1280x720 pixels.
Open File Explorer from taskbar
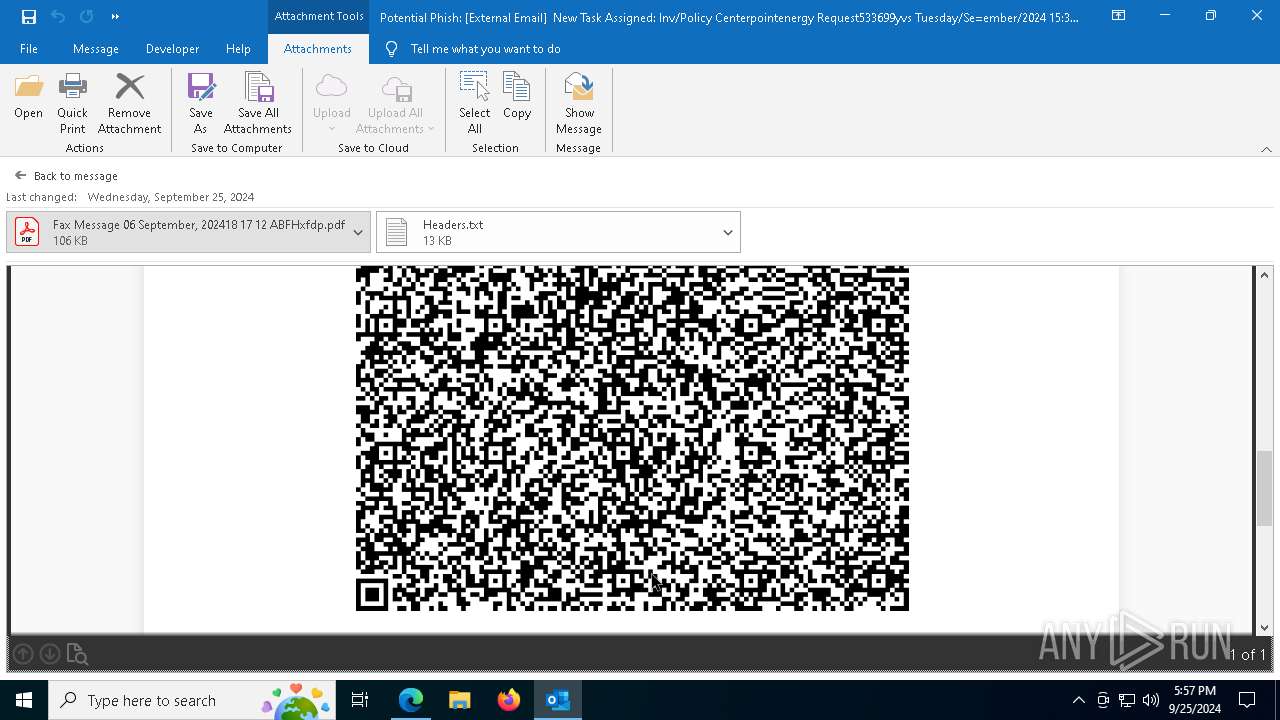[x=459, y=700]
